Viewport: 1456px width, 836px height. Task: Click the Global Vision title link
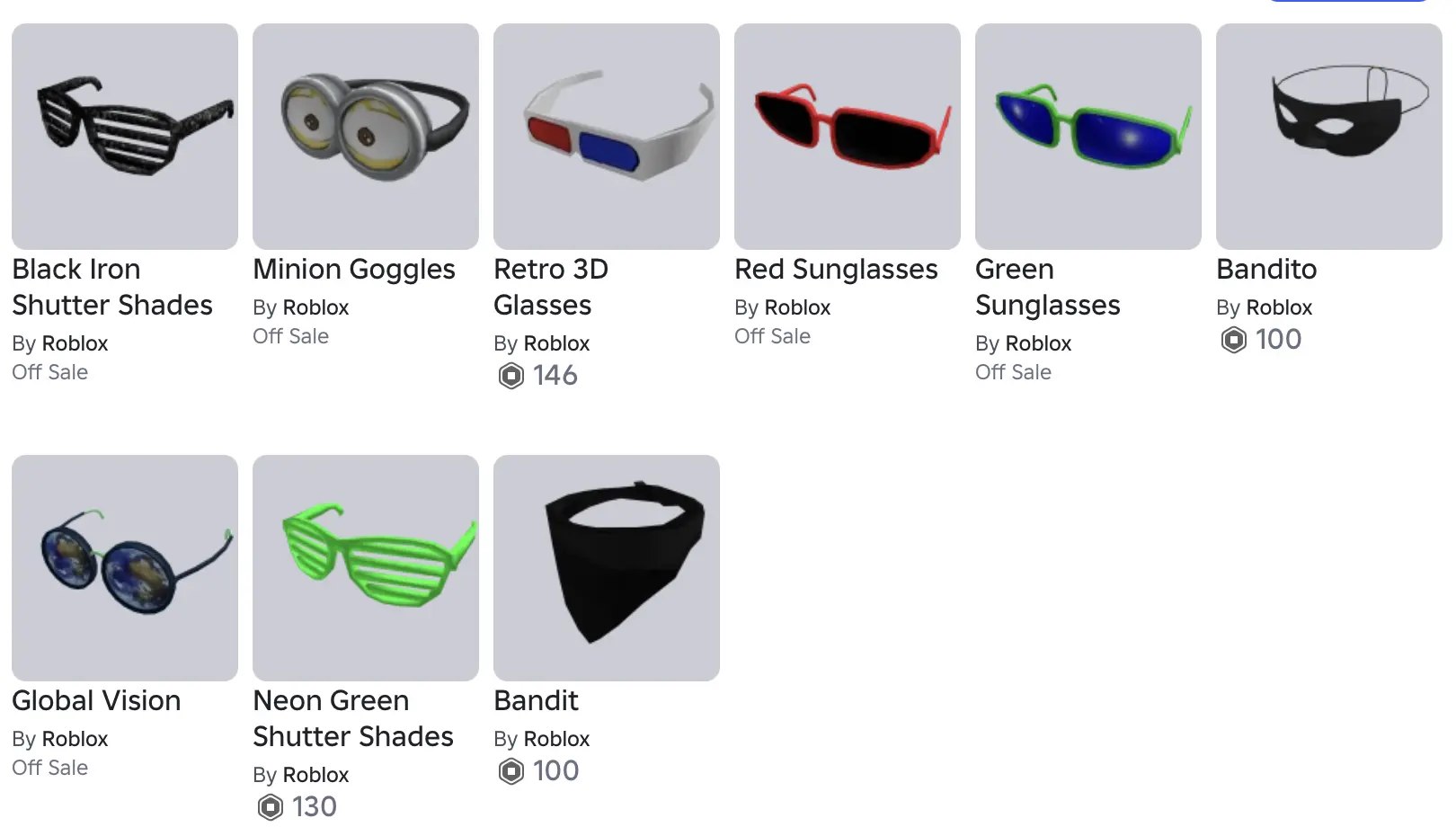click(x=96, y=700)
